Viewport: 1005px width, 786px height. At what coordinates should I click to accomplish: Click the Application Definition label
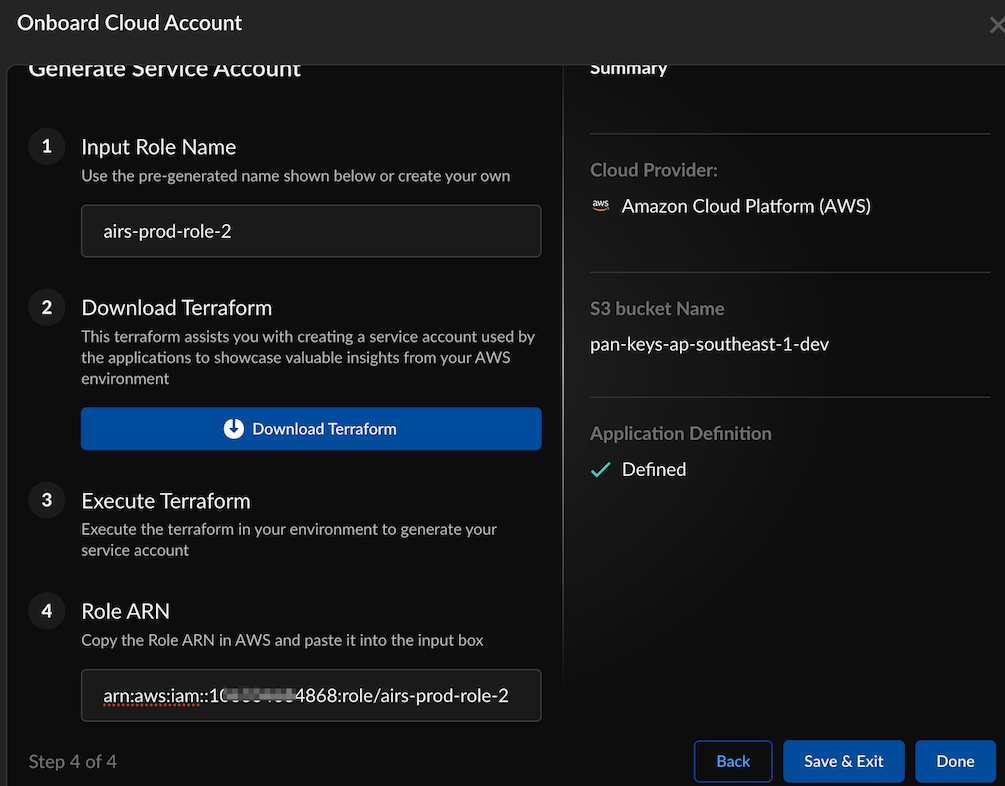[x=680, y=434]
